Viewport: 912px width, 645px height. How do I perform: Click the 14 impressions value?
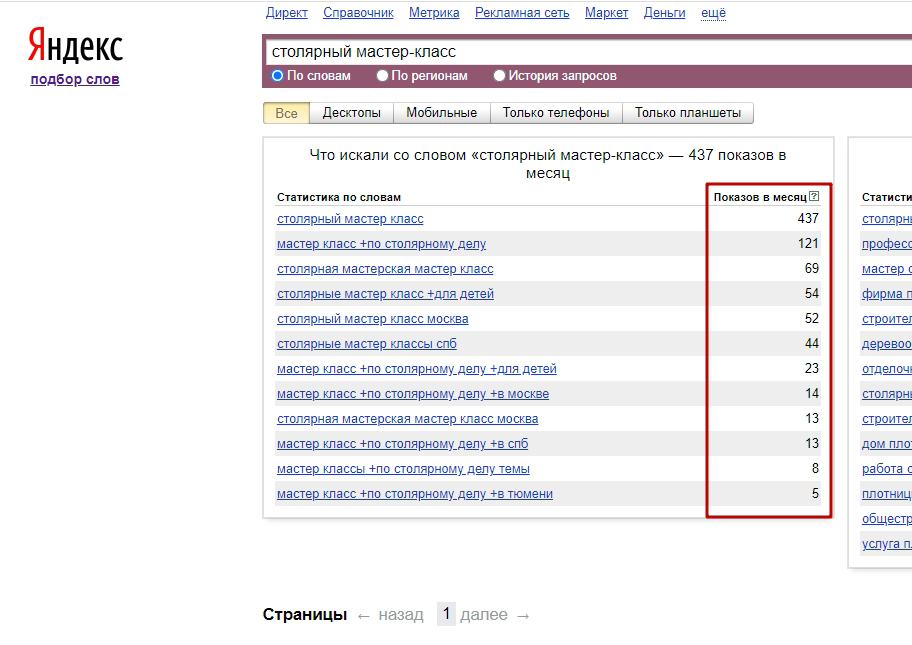(x=812, y=394)
